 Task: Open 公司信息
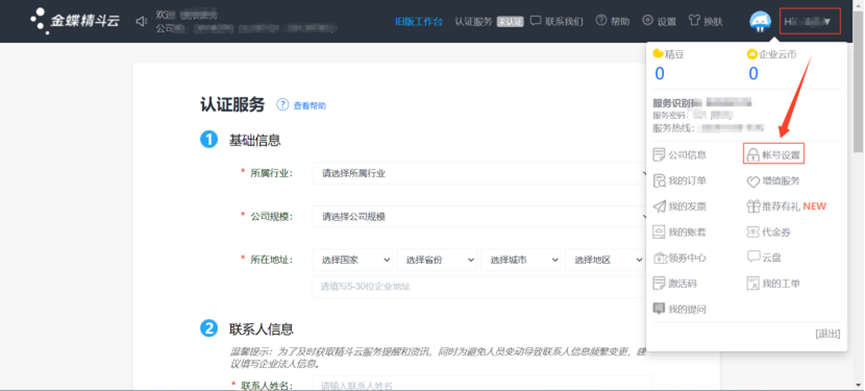click(x=687, y=155)
